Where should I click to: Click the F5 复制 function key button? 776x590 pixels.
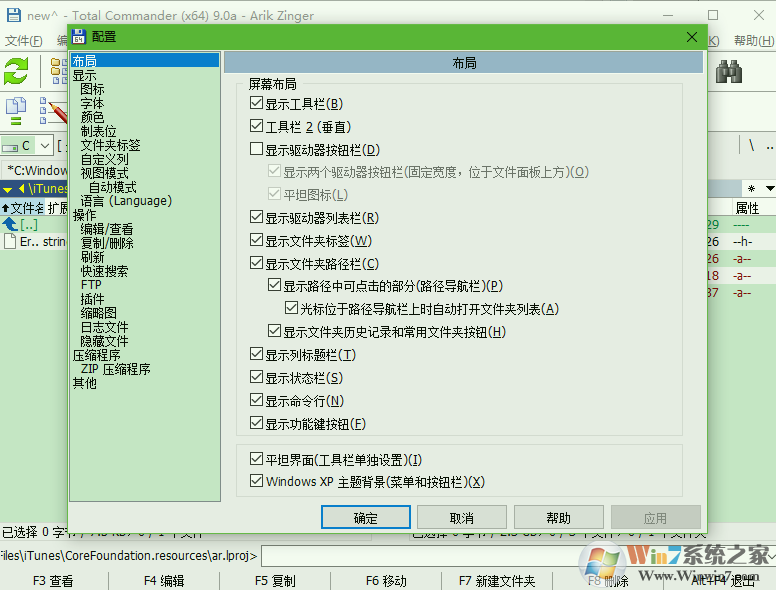tap(275, 581)
